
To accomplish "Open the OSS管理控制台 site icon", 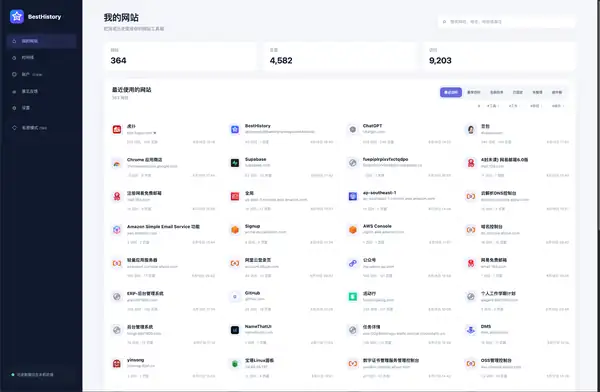I will (471, 364).
